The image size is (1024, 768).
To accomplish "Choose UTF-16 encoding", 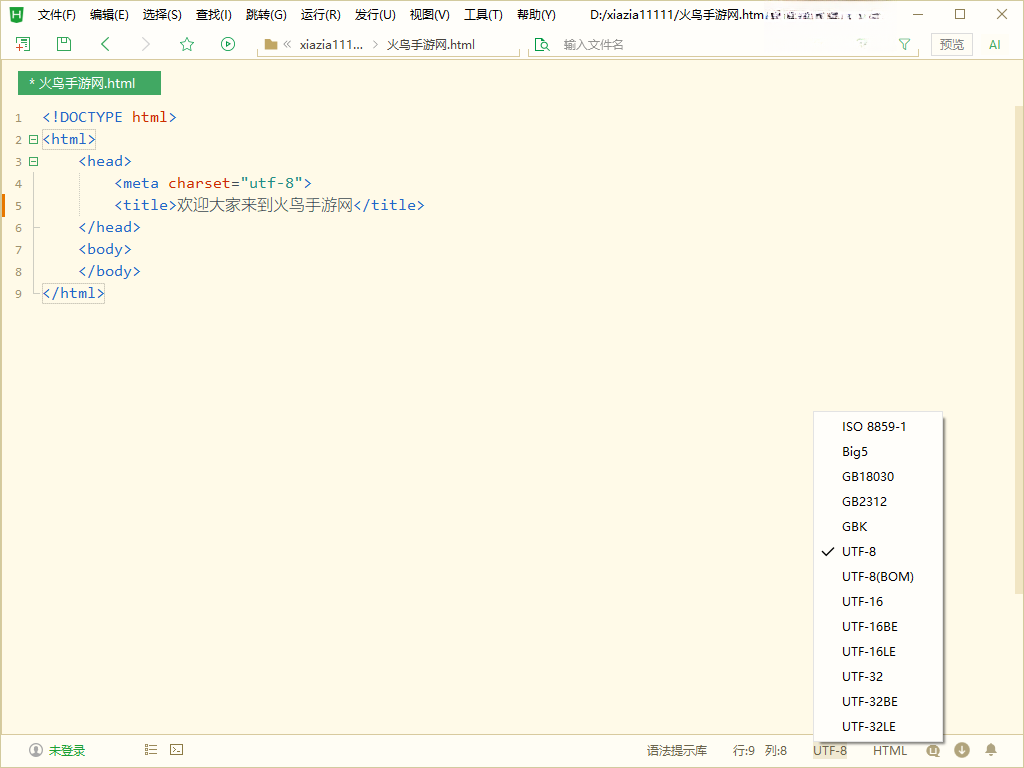I will (878, 601).
